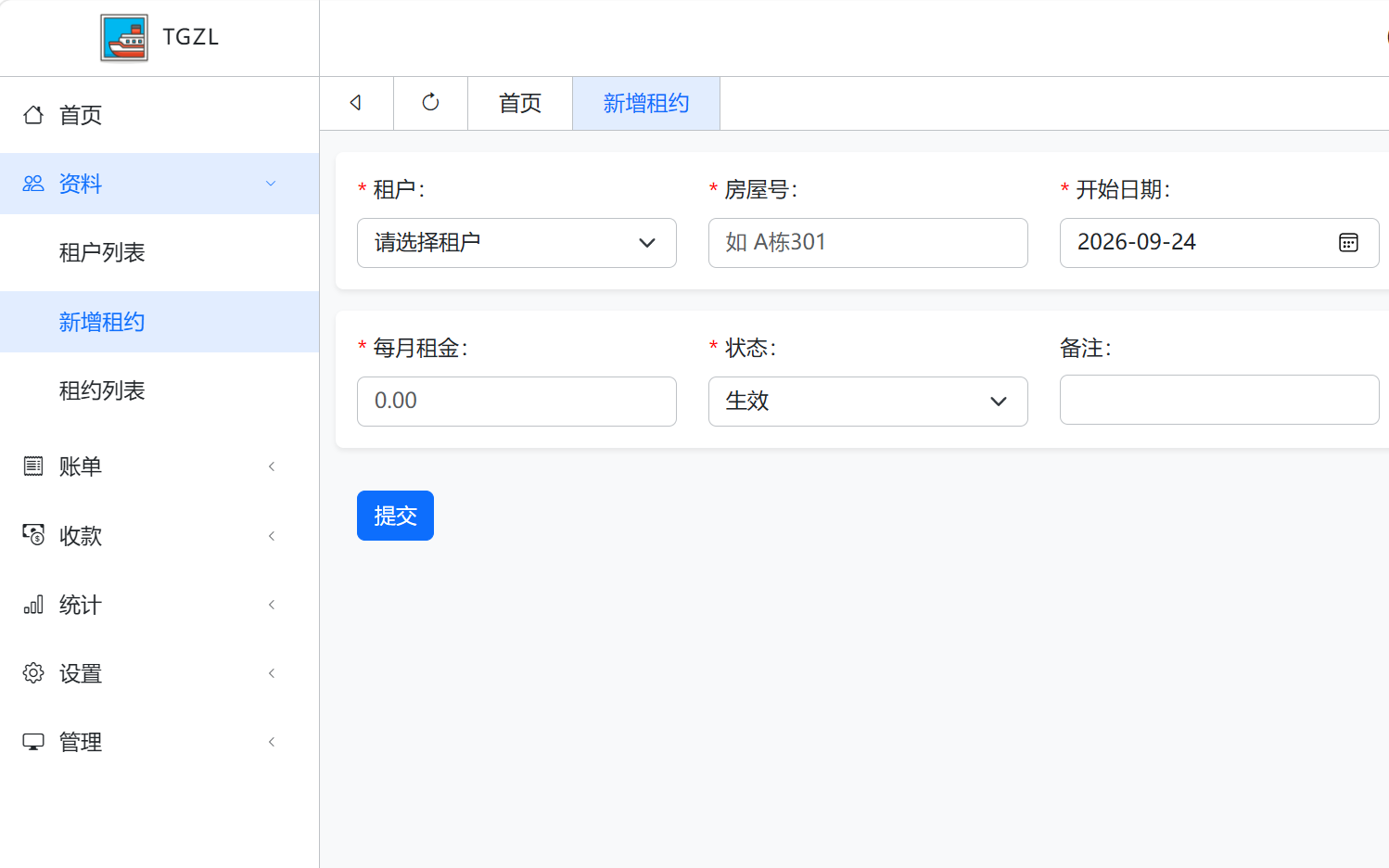
Task: Click the monitor icon beside 管理
Action: 33,742
